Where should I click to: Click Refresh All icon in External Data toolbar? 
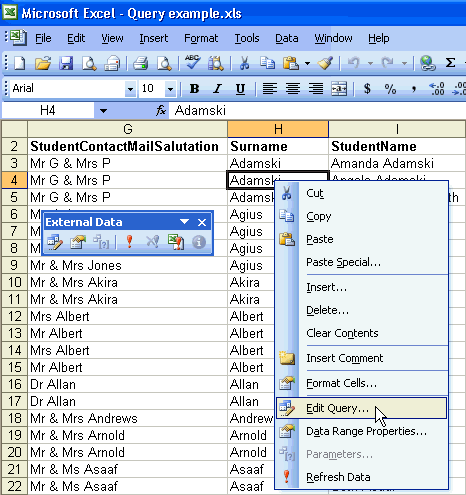tap(176, 242)
